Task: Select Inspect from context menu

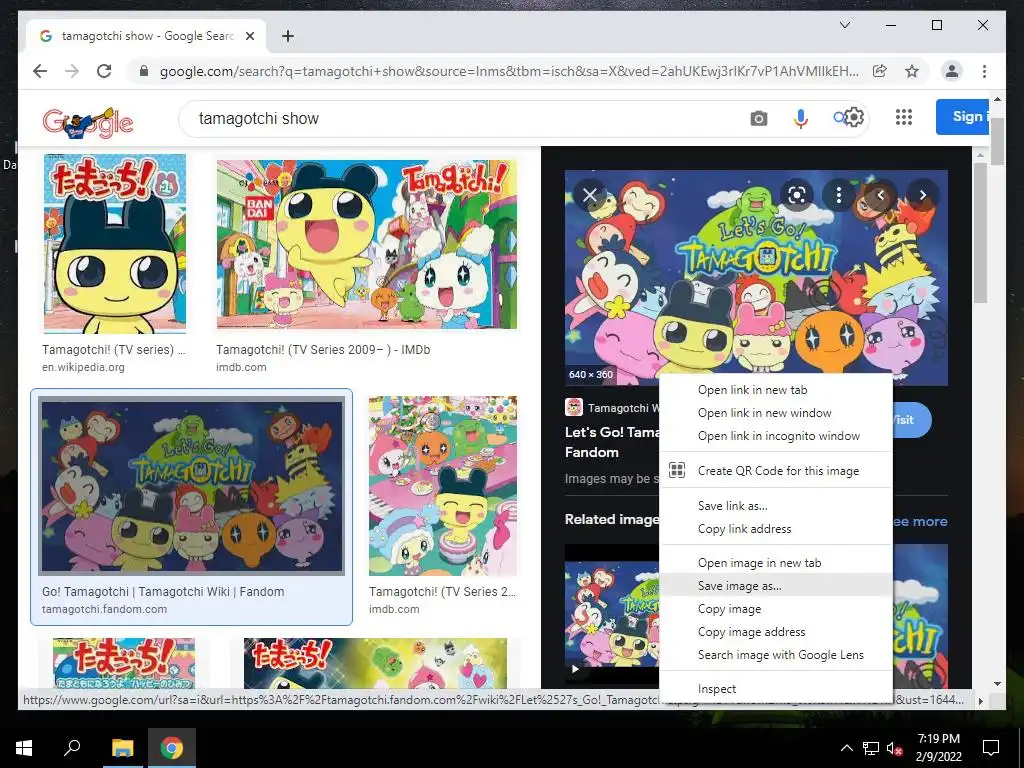Action: (x=776, y=688)
